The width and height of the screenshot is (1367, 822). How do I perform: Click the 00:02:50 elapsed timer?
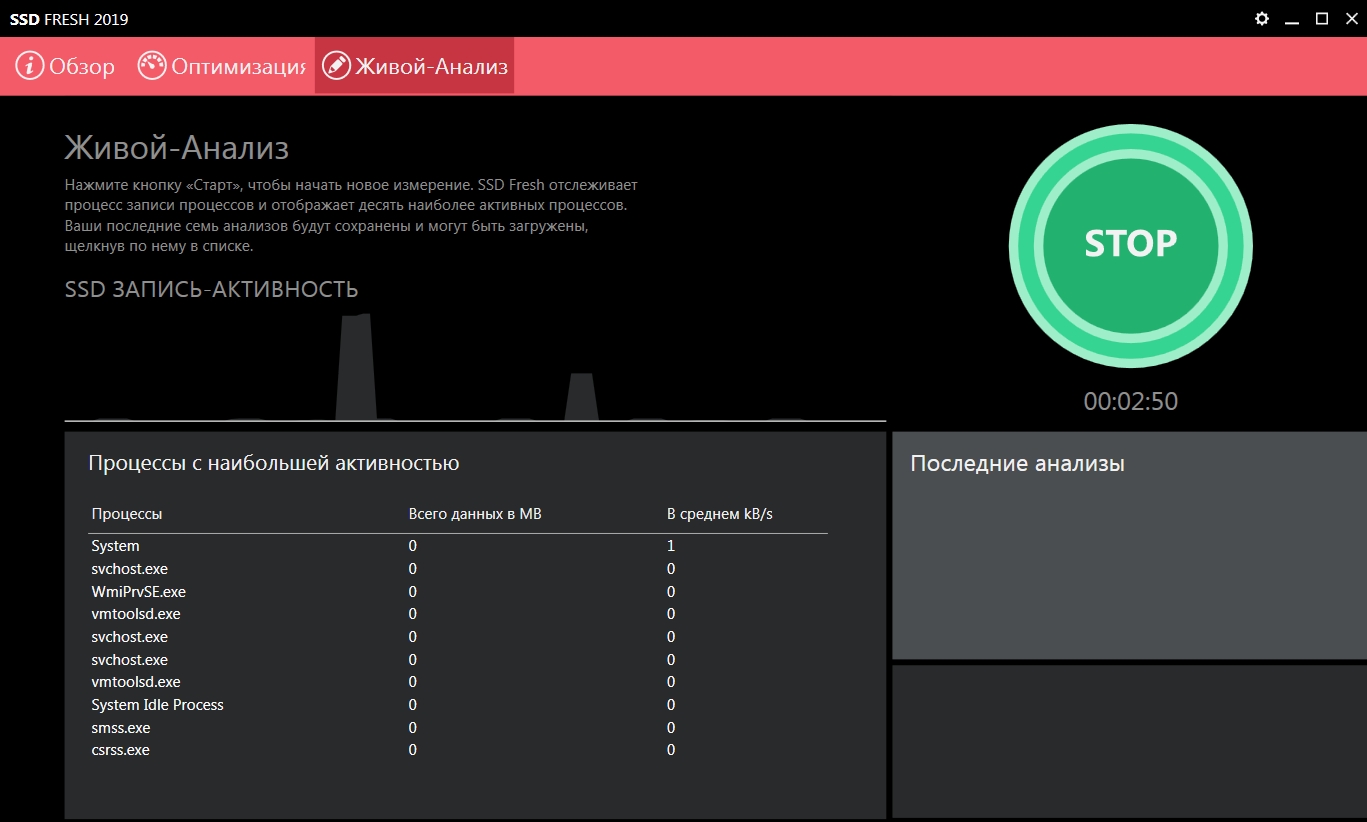1130,402
